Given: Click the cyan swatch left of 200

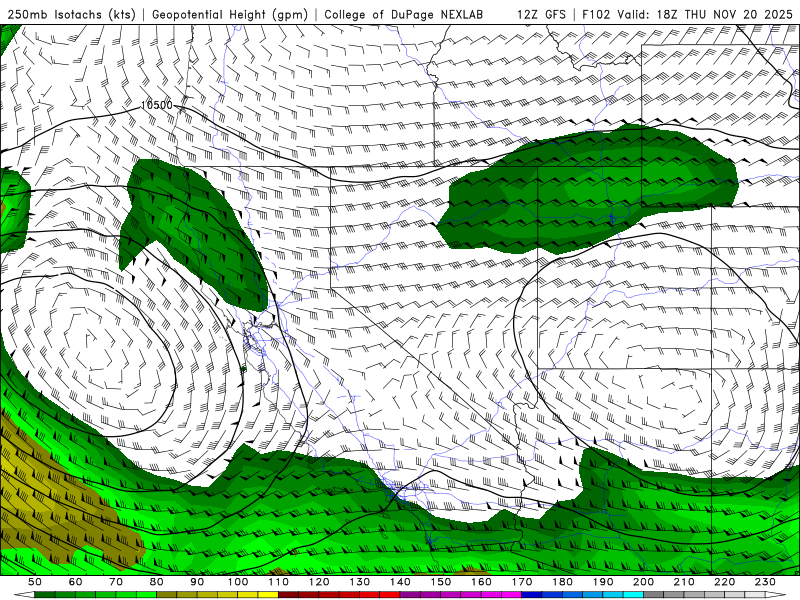Looking at the screenshot, I should (633, 595).
